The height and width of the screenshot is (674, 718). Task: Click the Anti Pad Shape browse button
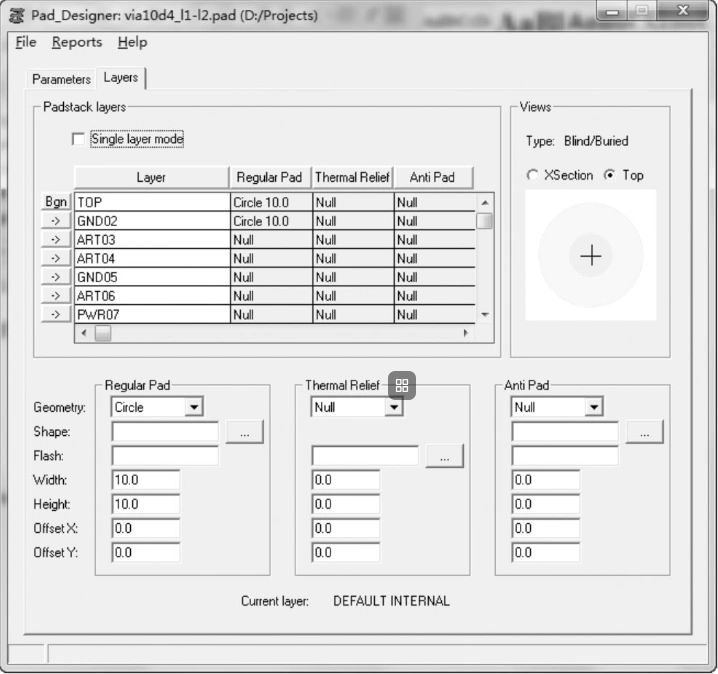click(x=644, y=431)
